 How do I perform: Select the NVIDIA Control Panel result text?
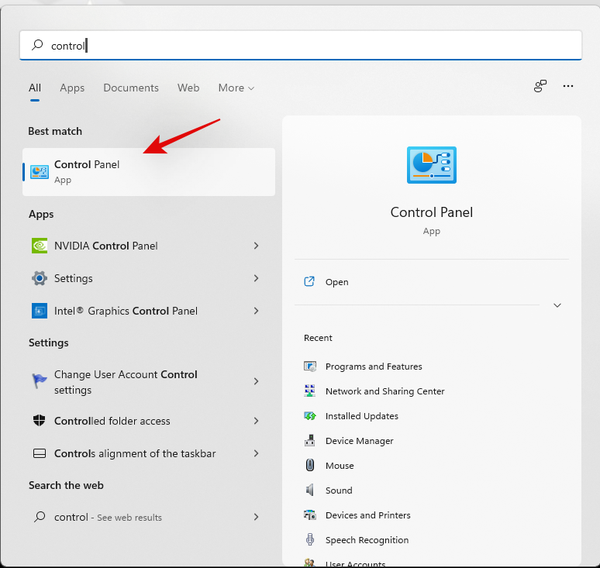(106, 246)
